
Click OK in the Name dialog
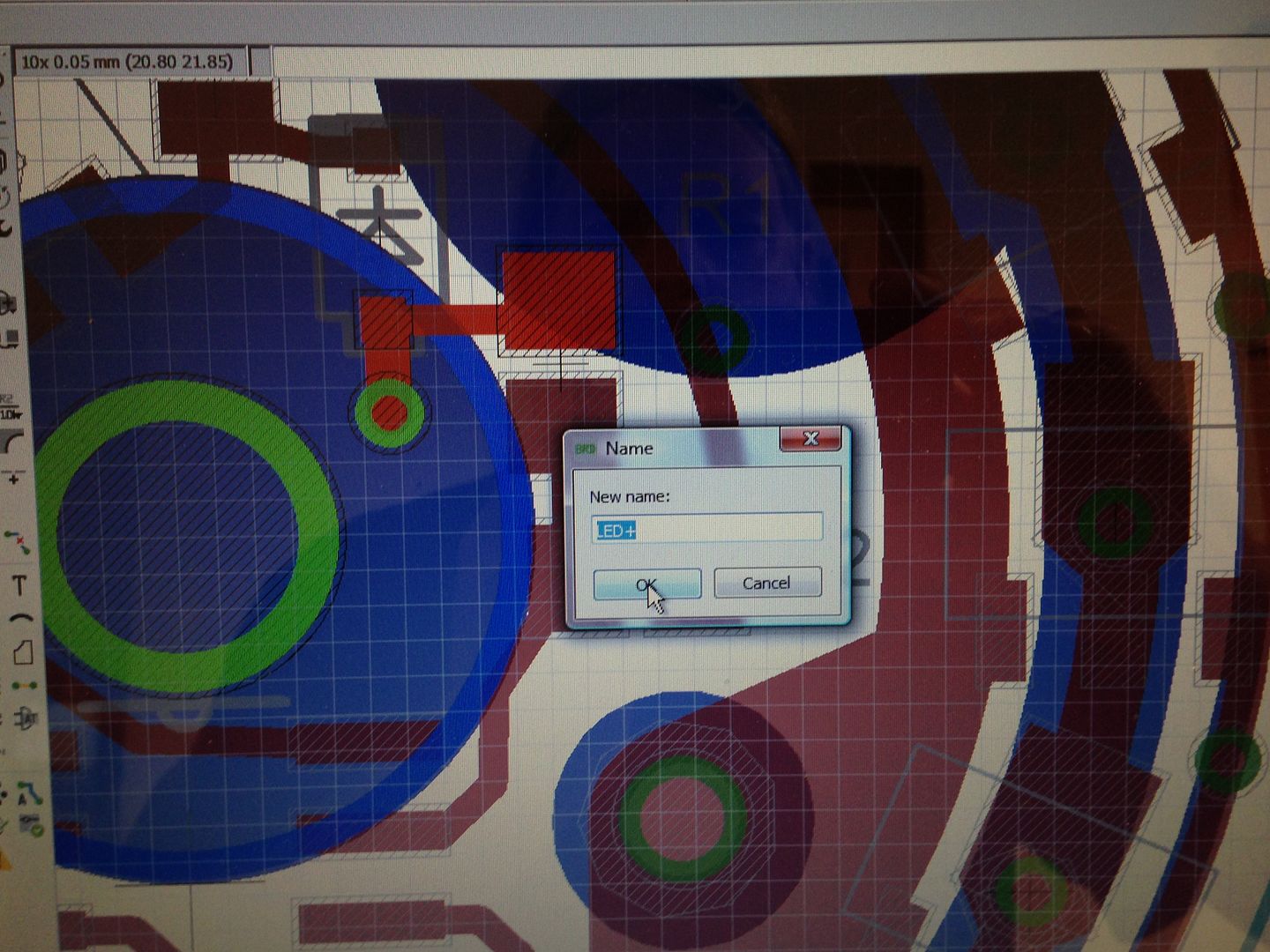coord(647,584)
